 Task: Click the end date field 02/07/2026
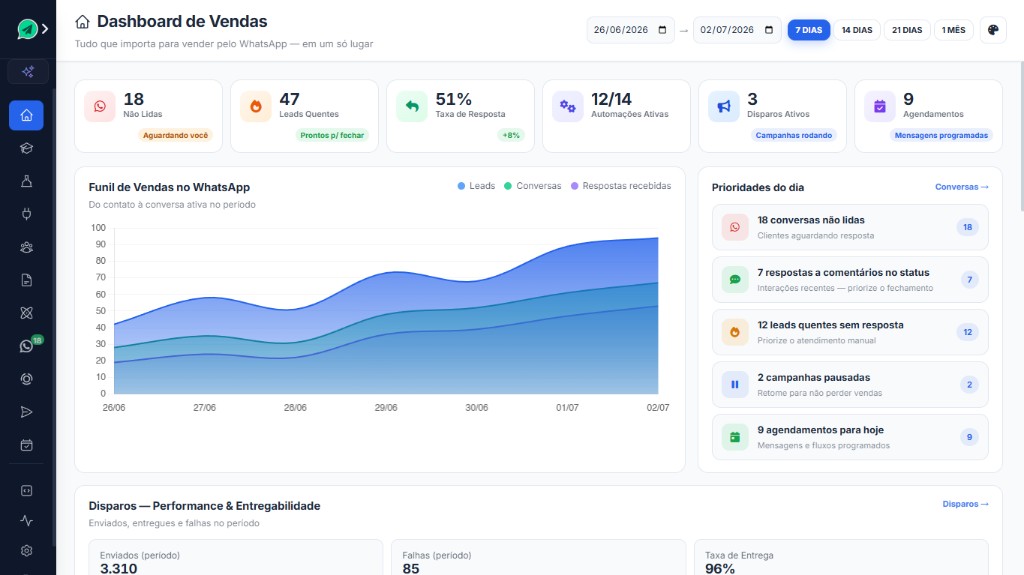[x=737, y=30]
